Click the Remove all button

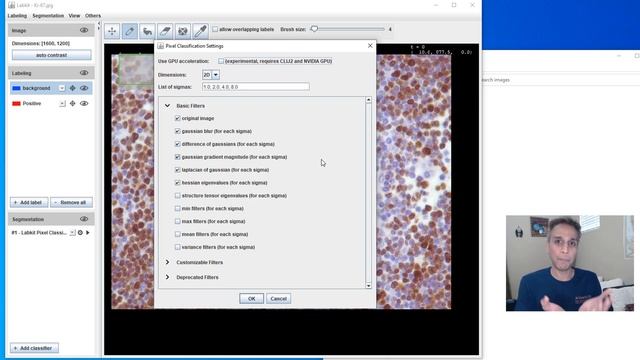(x=71, y=202)
